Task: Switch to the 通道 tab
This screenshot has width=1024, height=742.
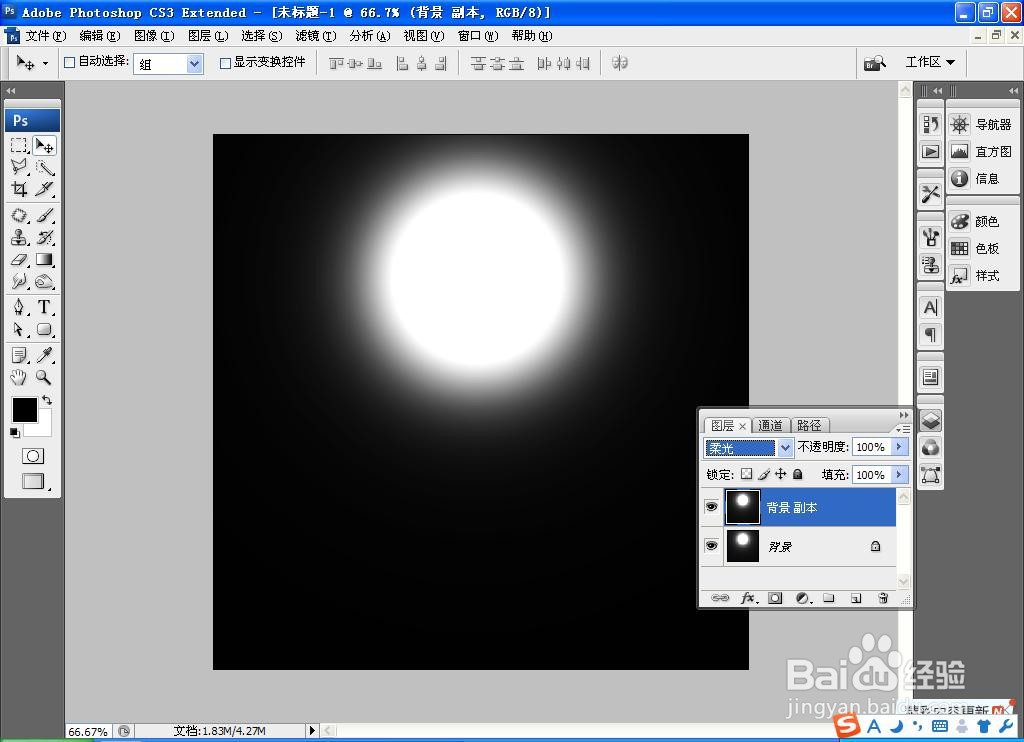Action: (x=771, y=425)
